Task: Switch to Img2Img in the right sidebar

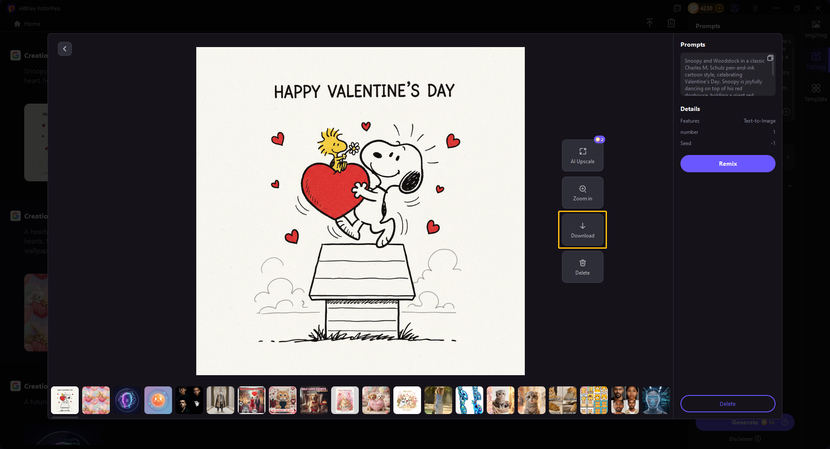Action: [x=816, y=29]
